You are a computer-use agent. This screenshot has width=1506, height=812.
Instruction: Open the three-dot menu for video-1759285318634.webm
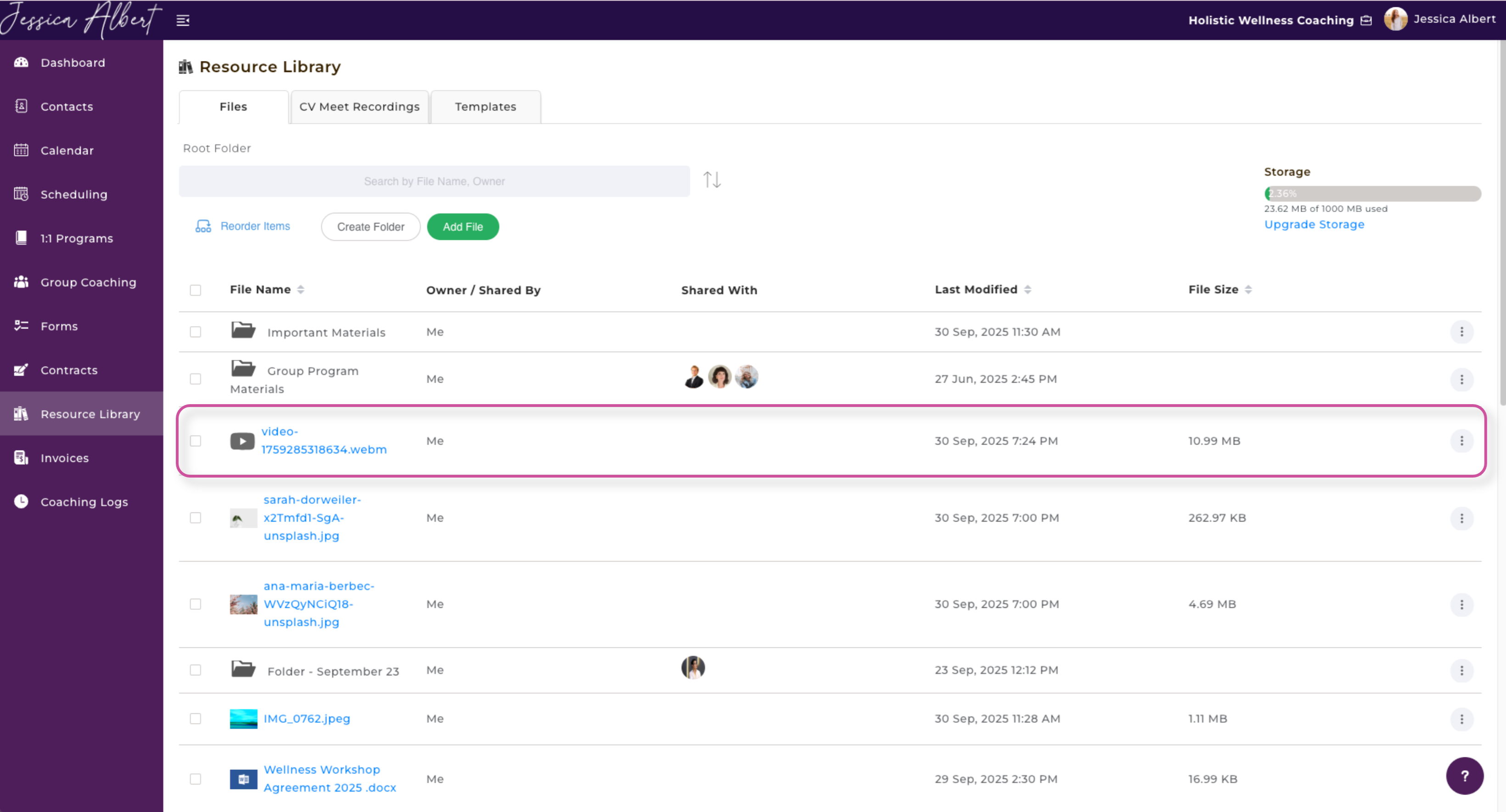pyautogui.click(x=1461, y=441)
